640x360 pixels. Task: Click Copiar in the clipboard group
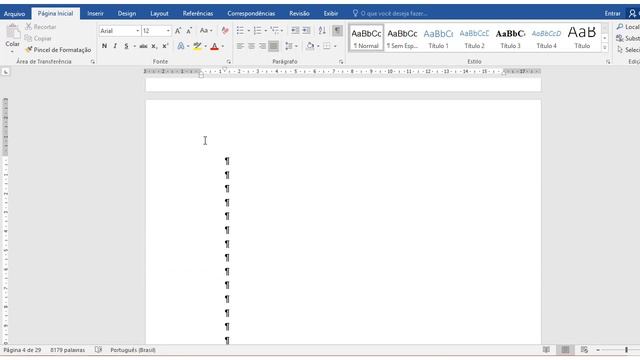[x=38, y=38]
